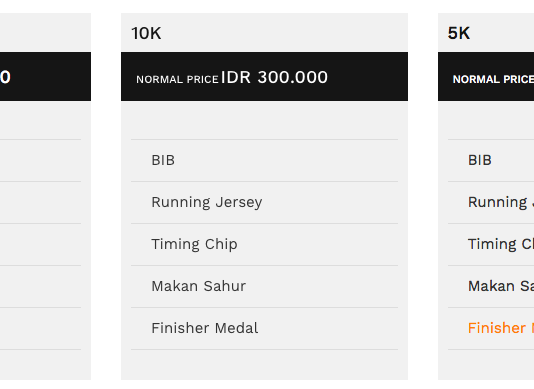534x389 pixels.
Task: Click the leftmost partially visible pricing card
Action: click(x=45, y=196)
